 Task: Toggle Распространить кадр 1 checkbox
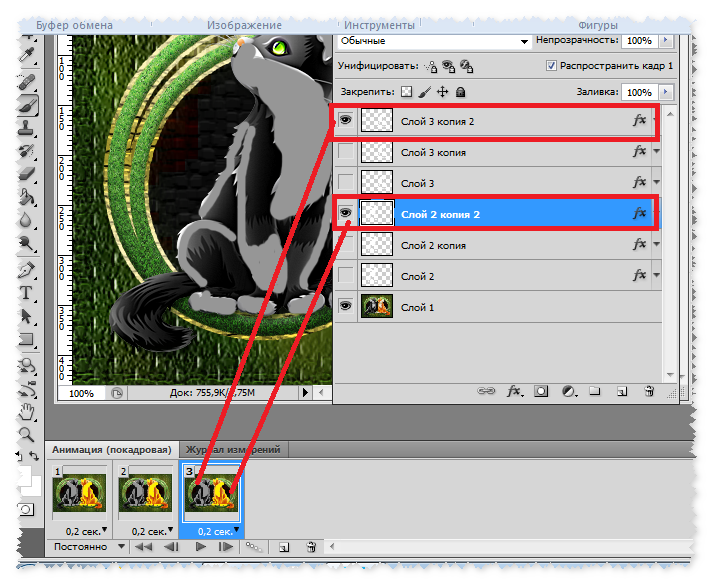551,66
